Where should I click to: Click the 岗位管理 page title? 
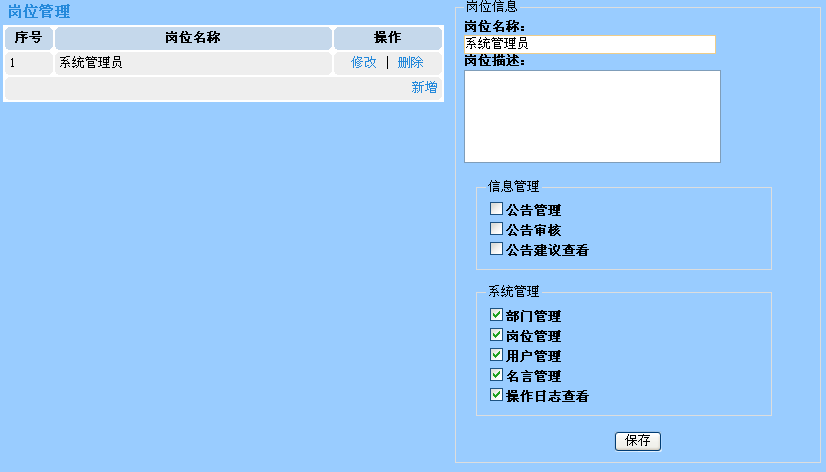tap(39, 12)
